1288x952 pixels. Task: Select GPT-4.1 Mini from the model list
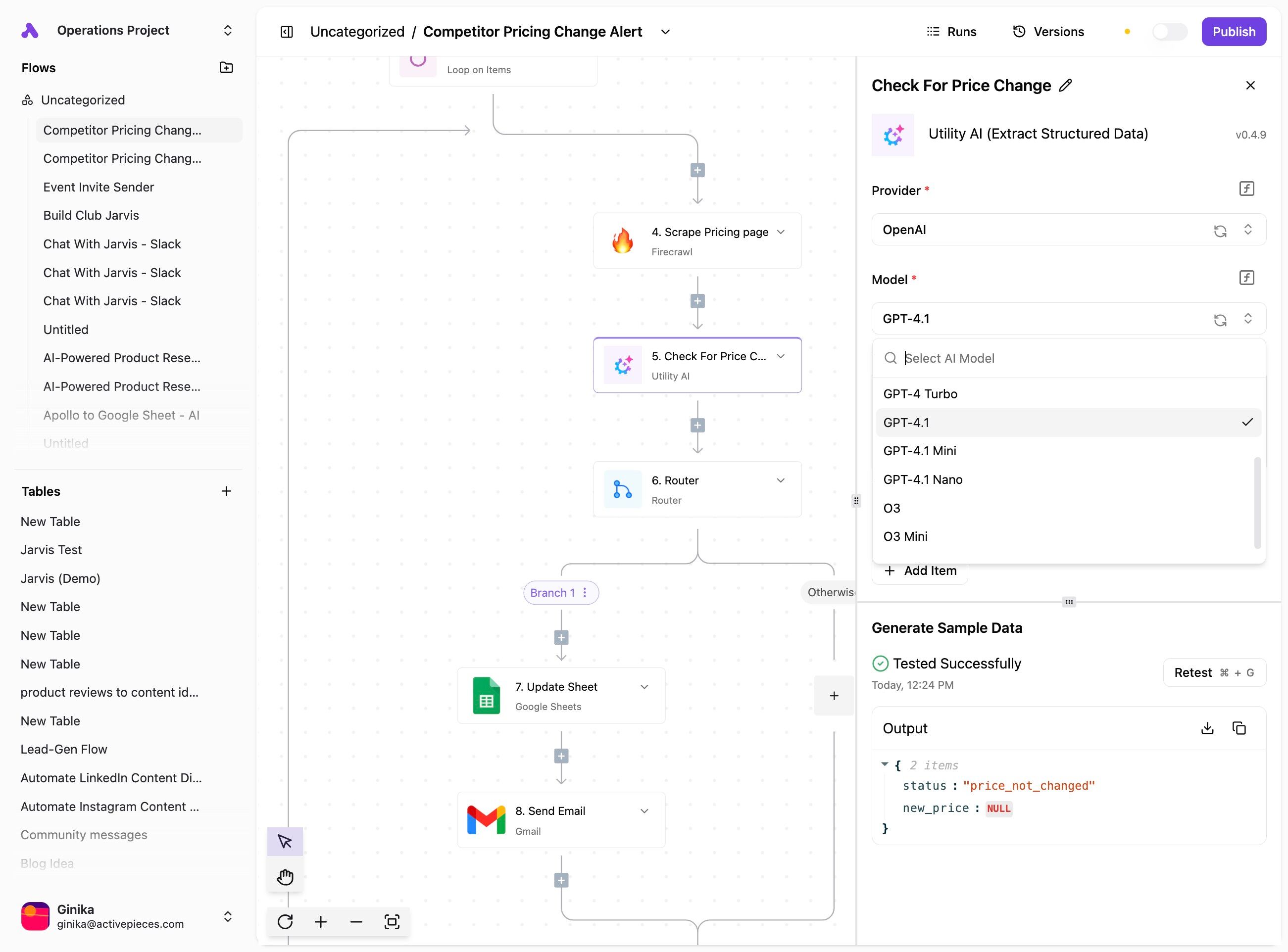[x=920, y=451]
